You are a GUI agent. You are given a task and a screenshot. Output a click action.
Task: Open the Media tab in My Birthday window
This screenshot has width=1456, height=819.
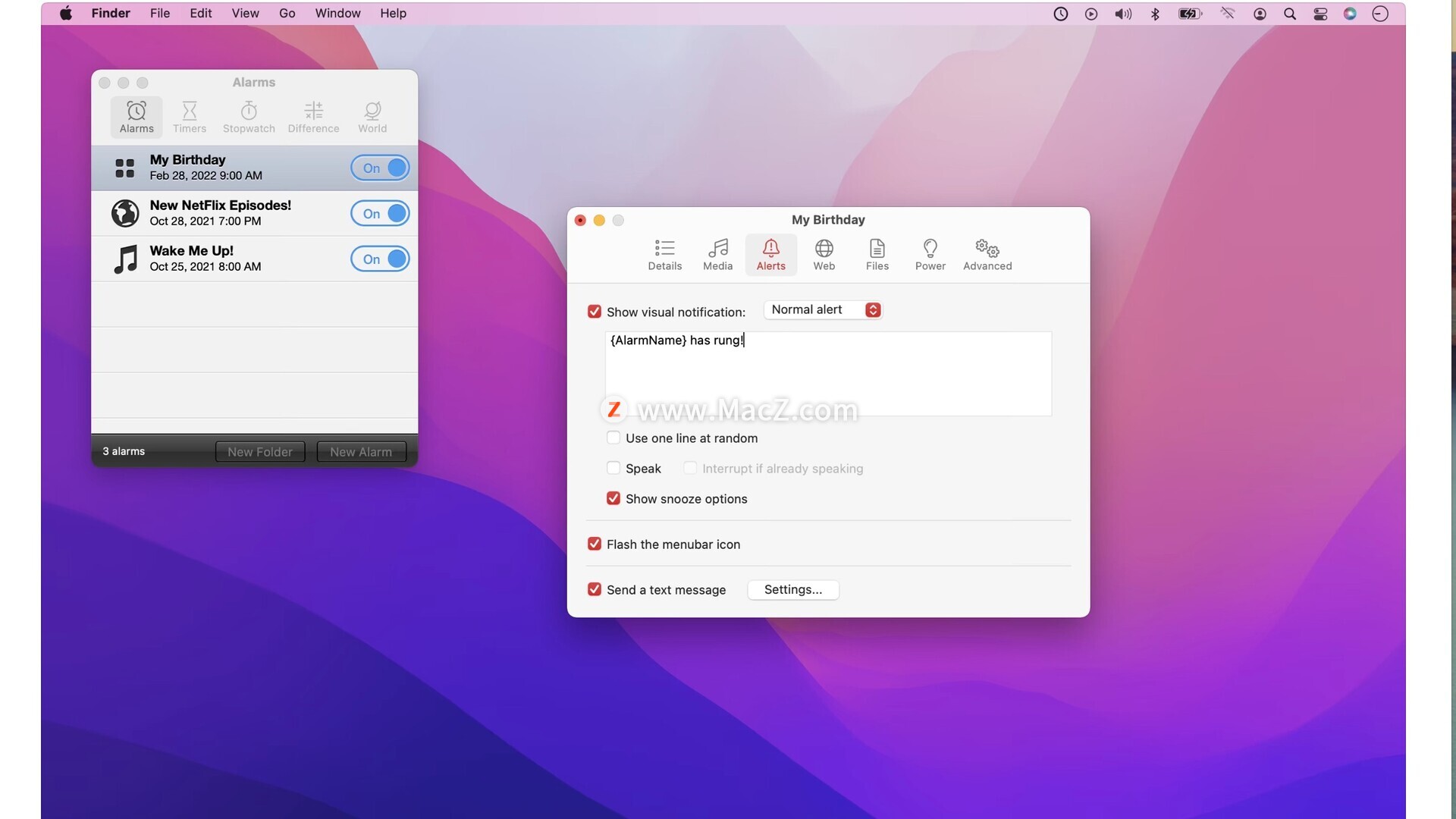tap(717, 254)
